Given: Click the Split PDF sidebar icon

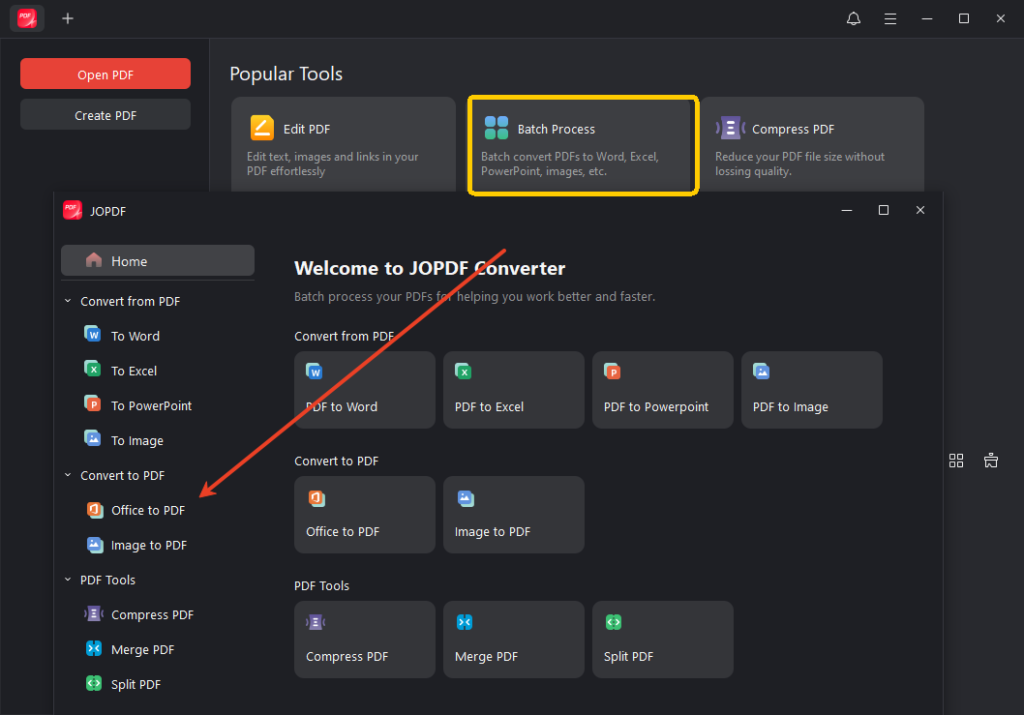Looking at the screenshot, I should click(x=93, y=684).
